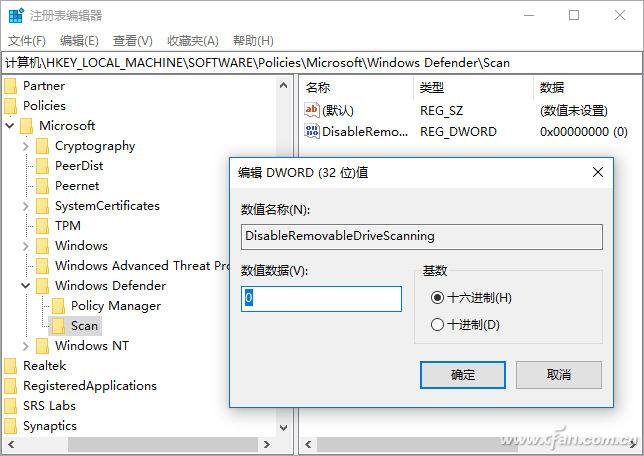The width and height of the screenshot is (644, 456).
Task: Click the DisableRemo... DWORD value icon
Action: pyautogui.click(x=312, y=131)
